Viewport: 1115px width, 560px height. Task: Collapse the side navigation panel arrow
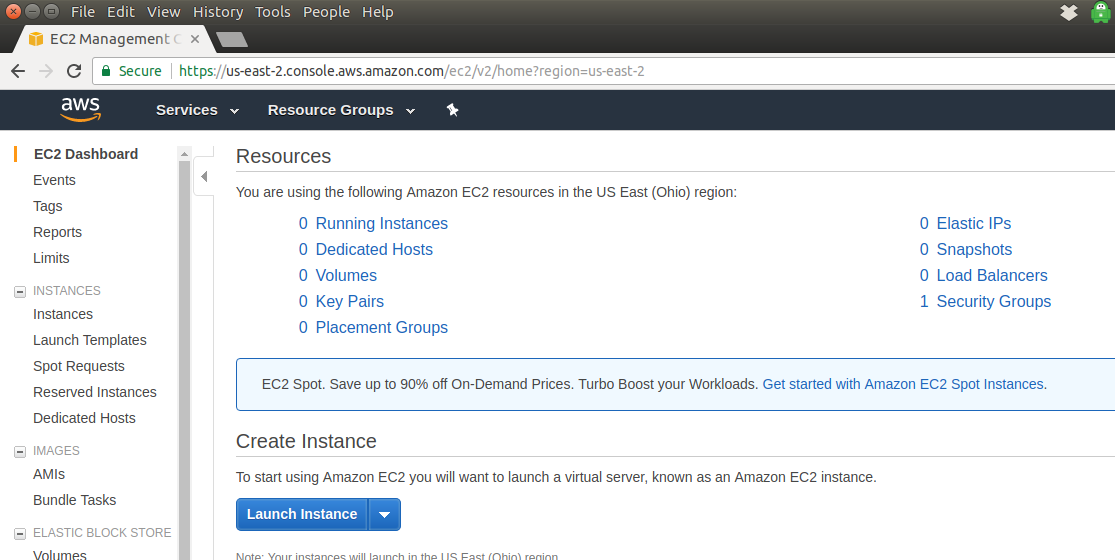(204, 176)
